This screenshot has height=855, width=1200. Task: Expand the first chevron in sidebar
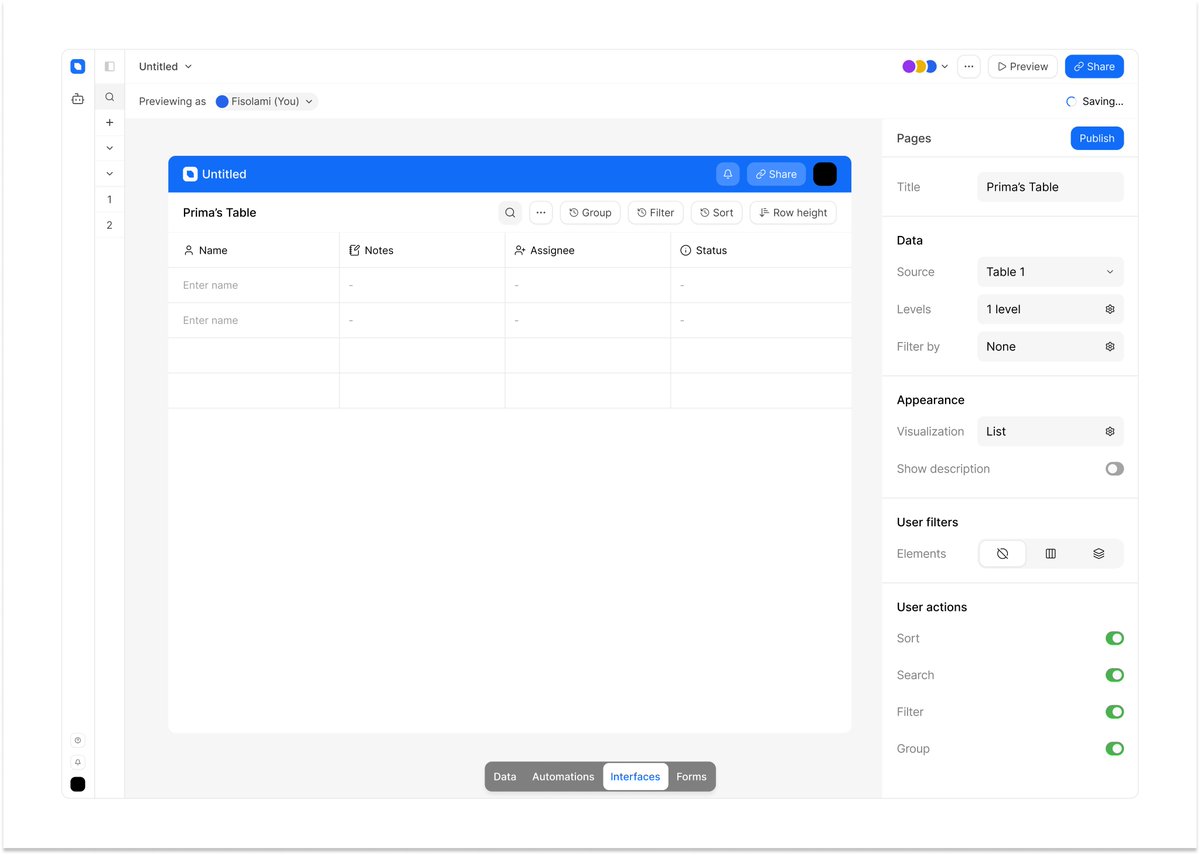(x=110, y=148)
